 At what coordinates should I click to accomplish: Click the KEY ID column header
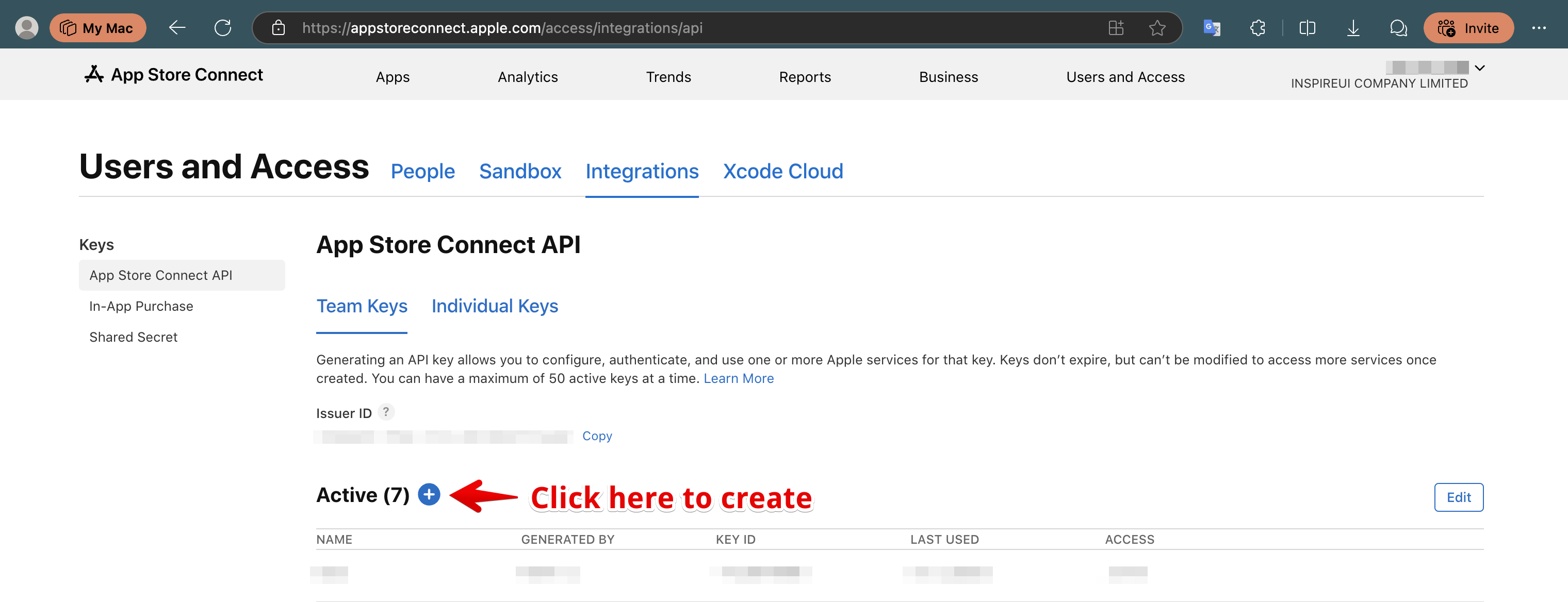pos(736,539)
